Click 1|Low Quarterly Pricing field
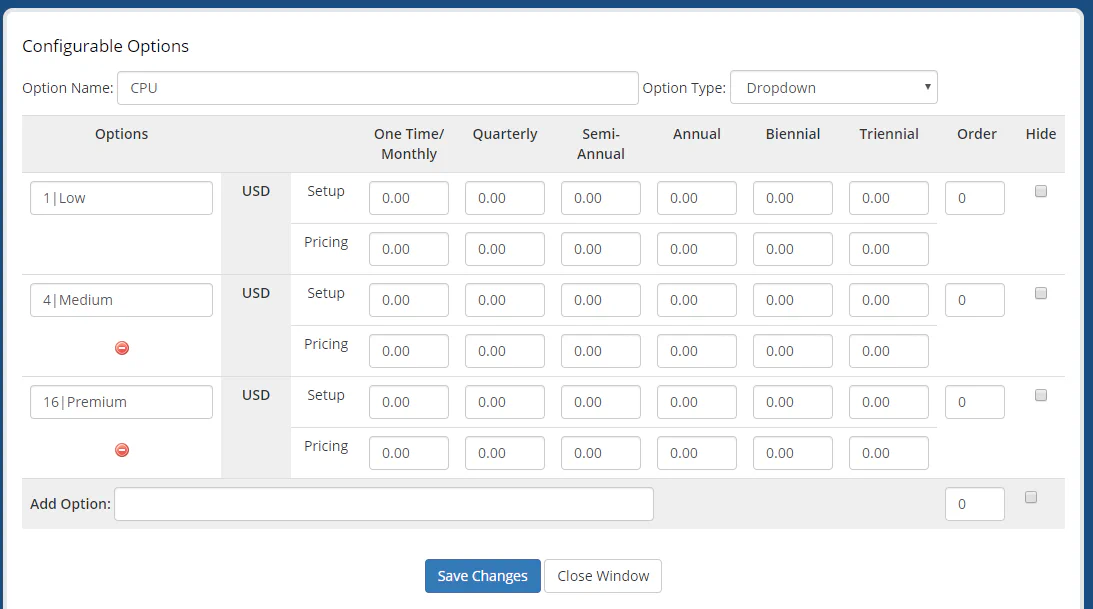Viewport: 1093px width, 609px height. [x=504, y=249]
